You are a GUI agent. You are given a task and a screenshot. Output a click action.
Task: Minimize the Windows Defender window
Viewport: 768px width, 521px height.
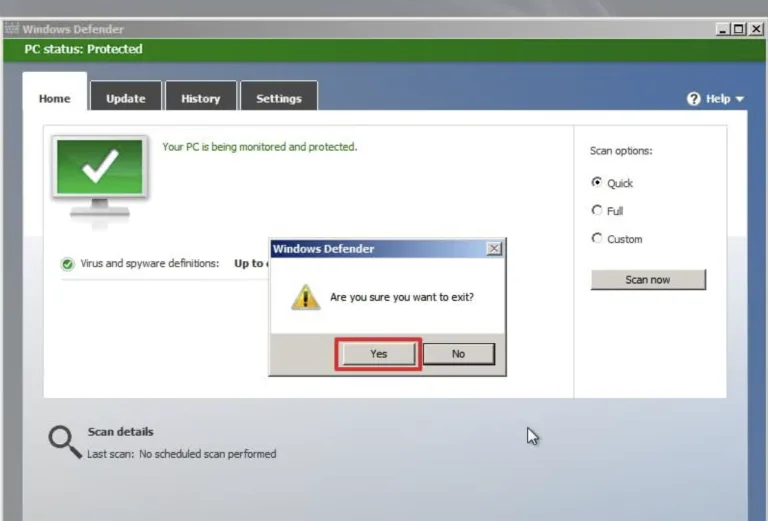(722, 29)
